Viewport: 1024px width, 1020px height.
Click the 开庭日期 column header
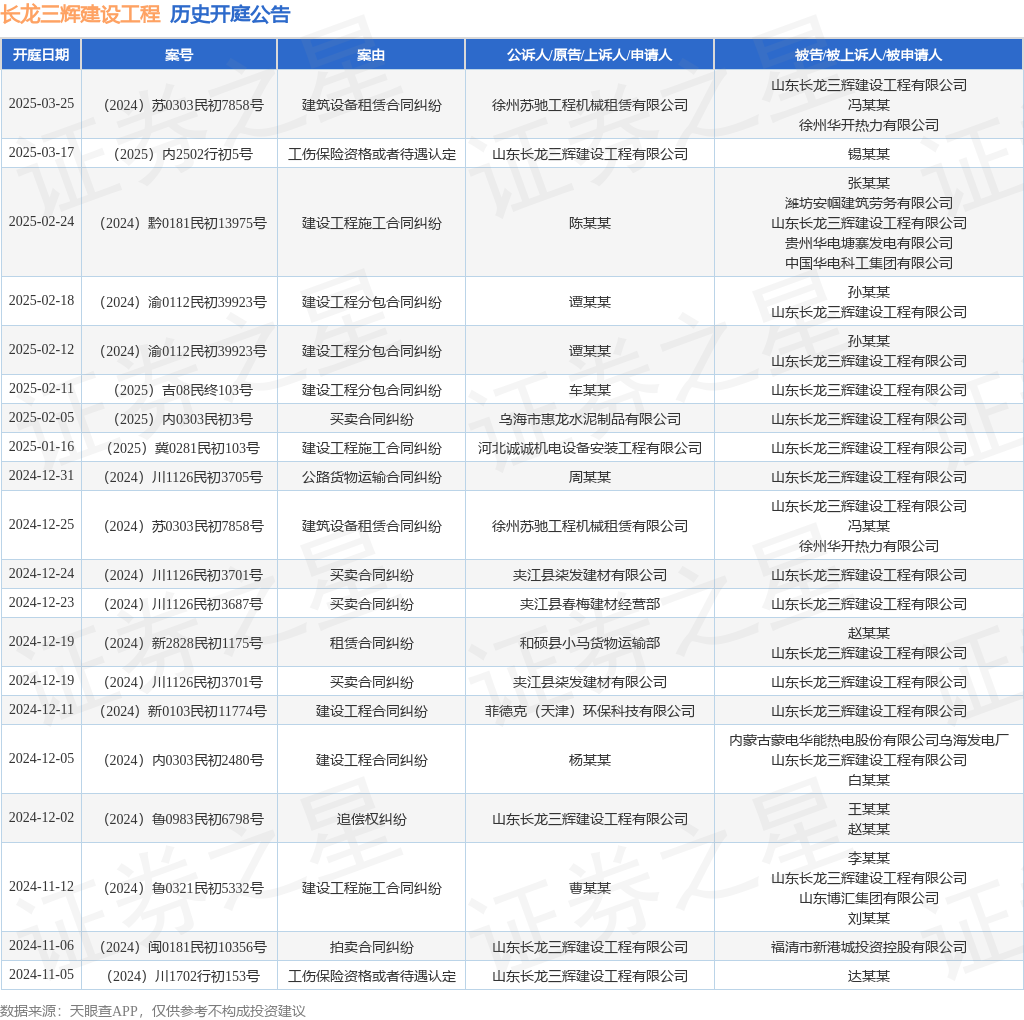click(41, 55)
